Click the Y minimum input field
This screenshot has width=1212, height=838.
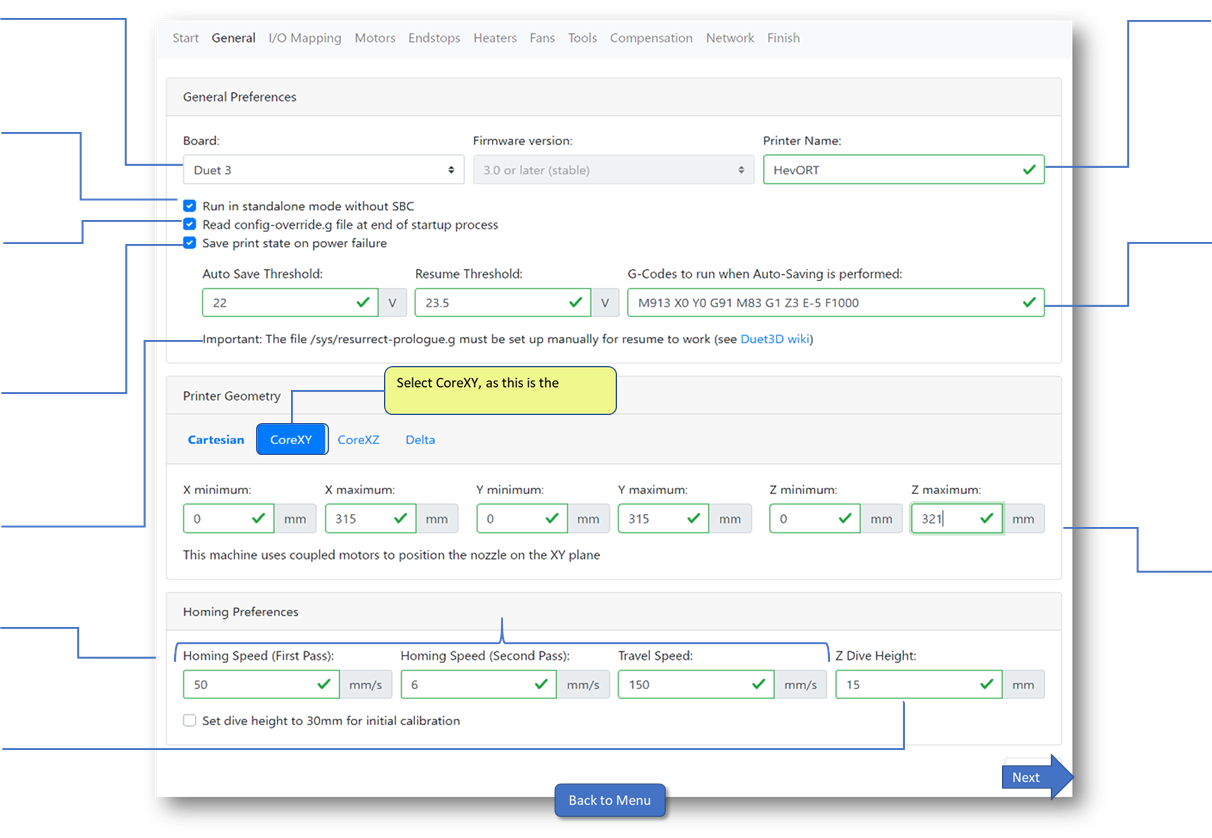(522, 519)
